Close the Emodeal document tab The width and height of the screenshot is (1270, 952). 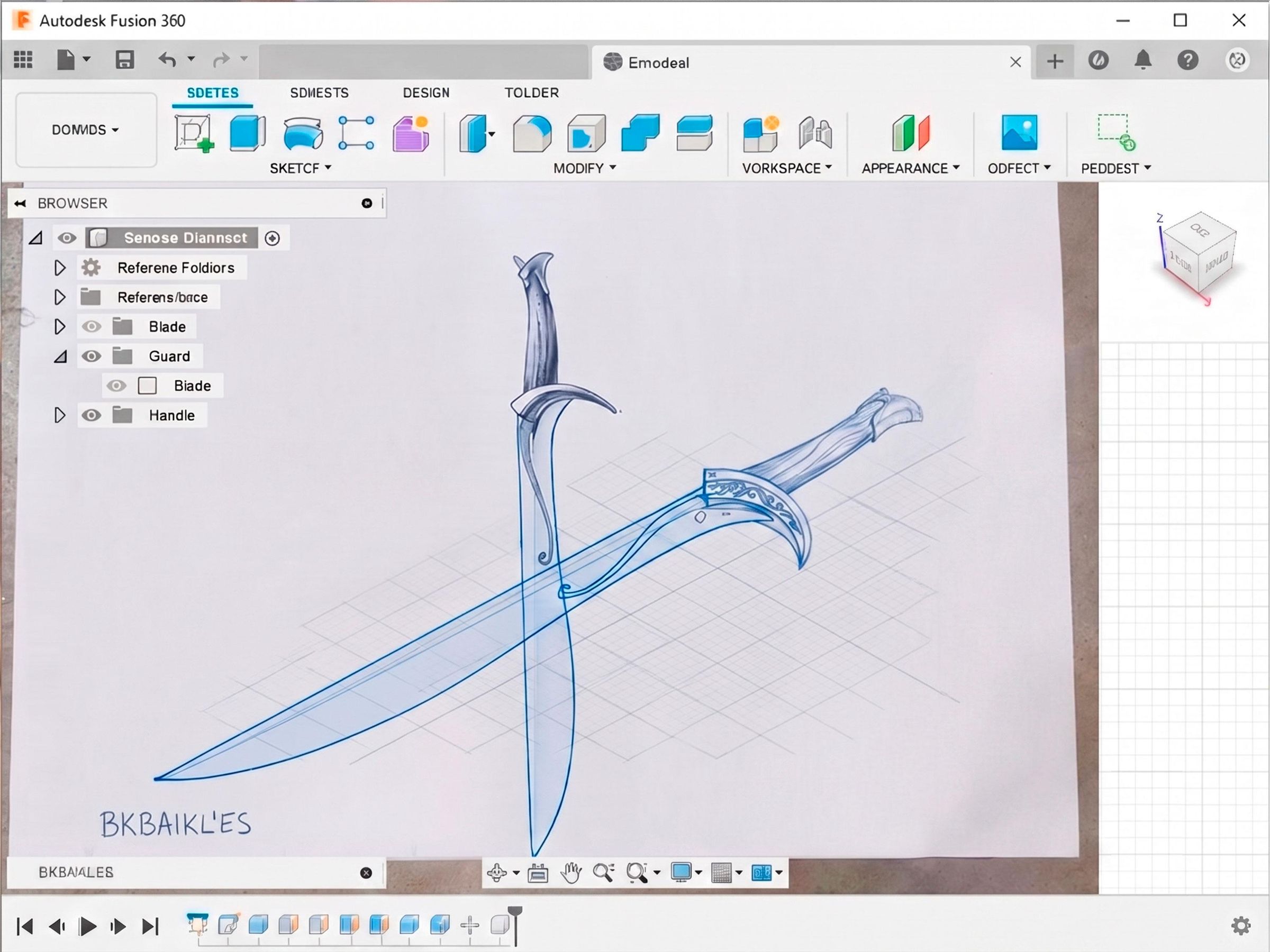coord(1015,62)
